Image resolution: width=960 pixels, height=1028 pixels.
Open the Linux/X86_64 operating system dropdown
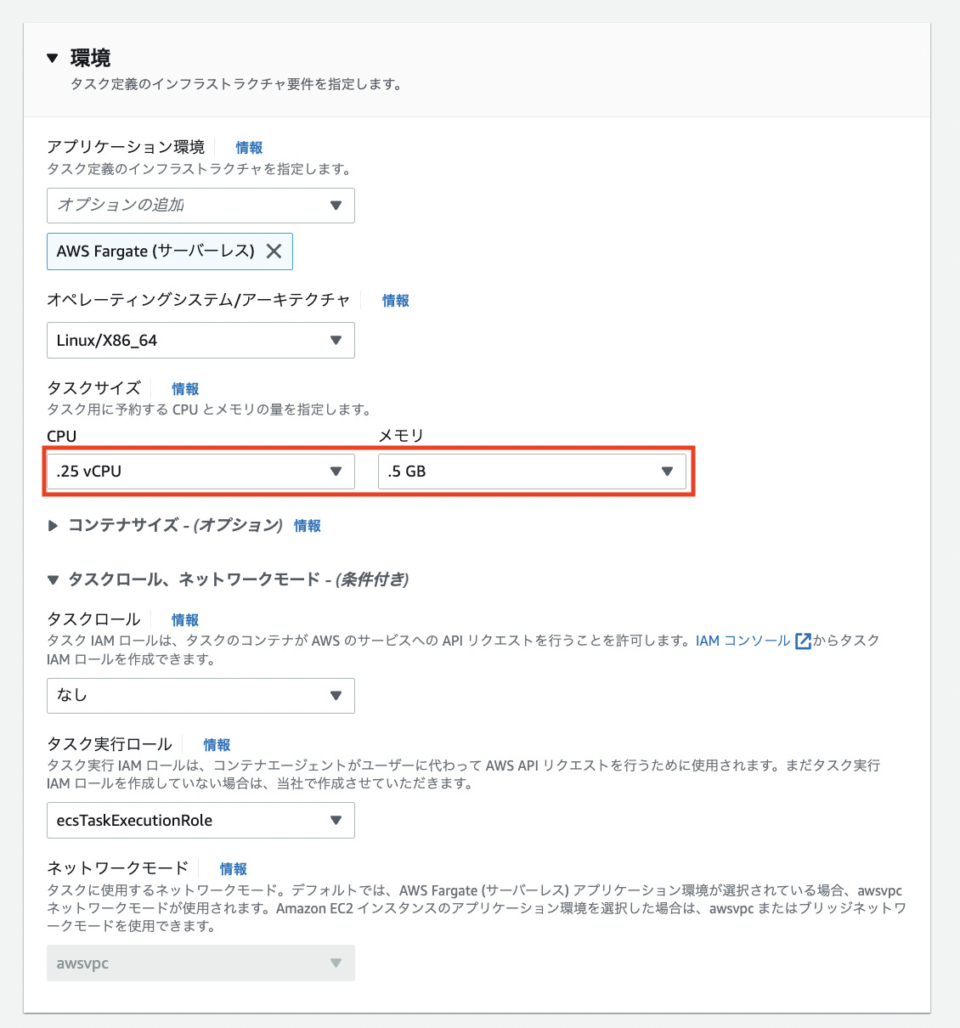[200, 340]
